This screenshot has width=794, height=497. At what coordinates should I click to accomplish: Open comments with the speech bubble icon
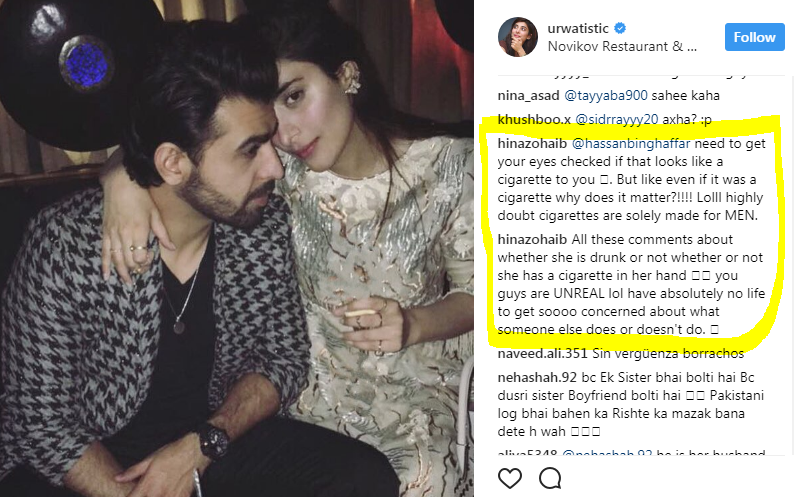pos(550,478)
